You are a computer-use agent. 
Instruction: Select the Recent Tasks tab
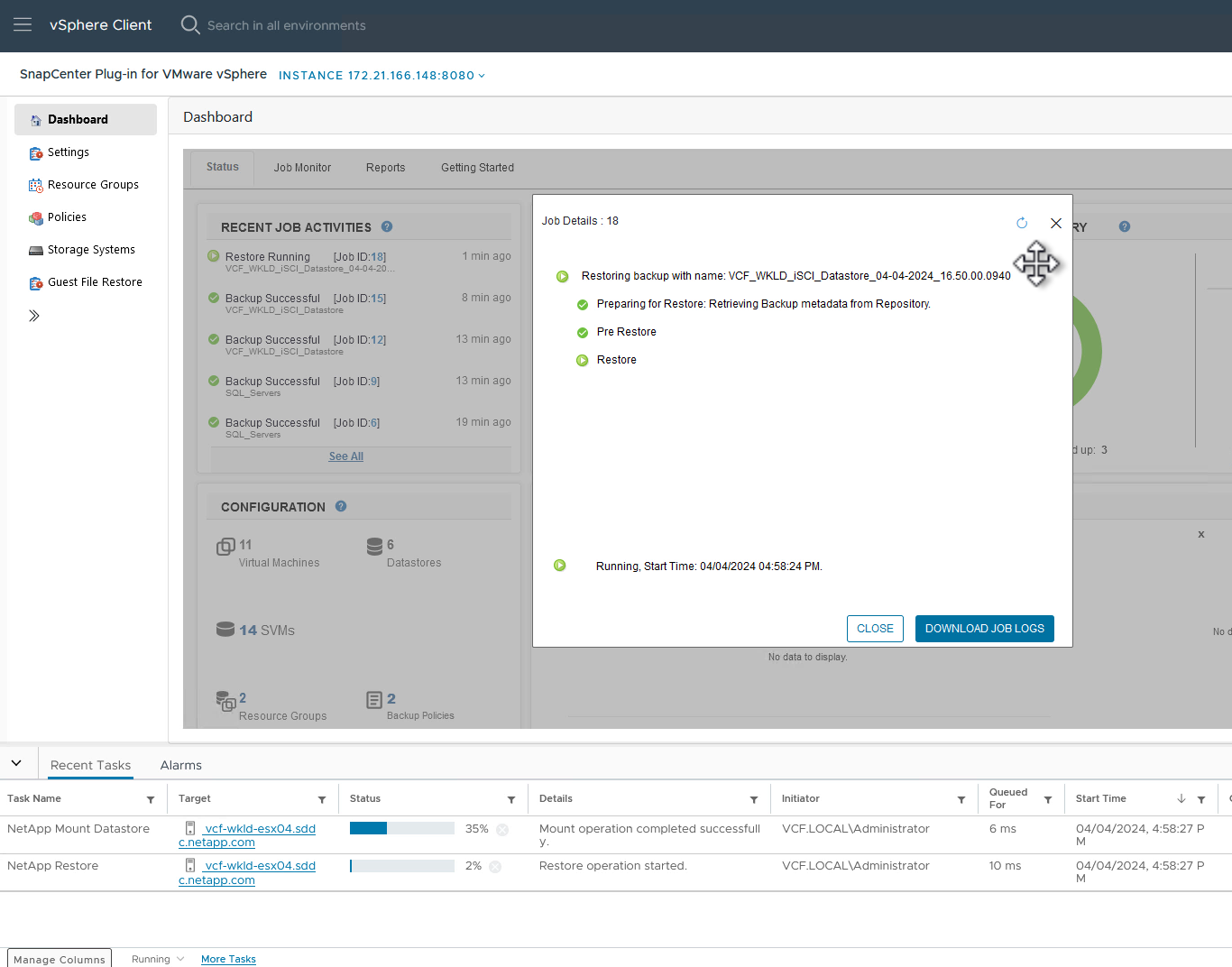(90, 765)
